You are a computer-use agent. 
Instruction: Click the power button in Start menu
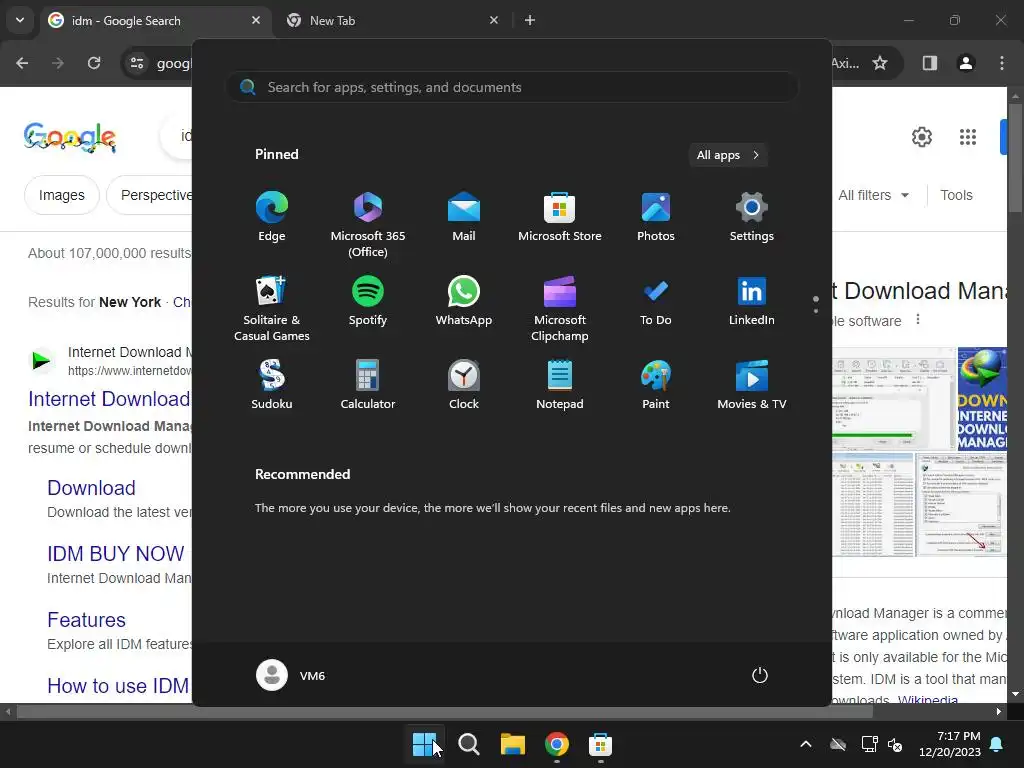click(x=760, y=675)
